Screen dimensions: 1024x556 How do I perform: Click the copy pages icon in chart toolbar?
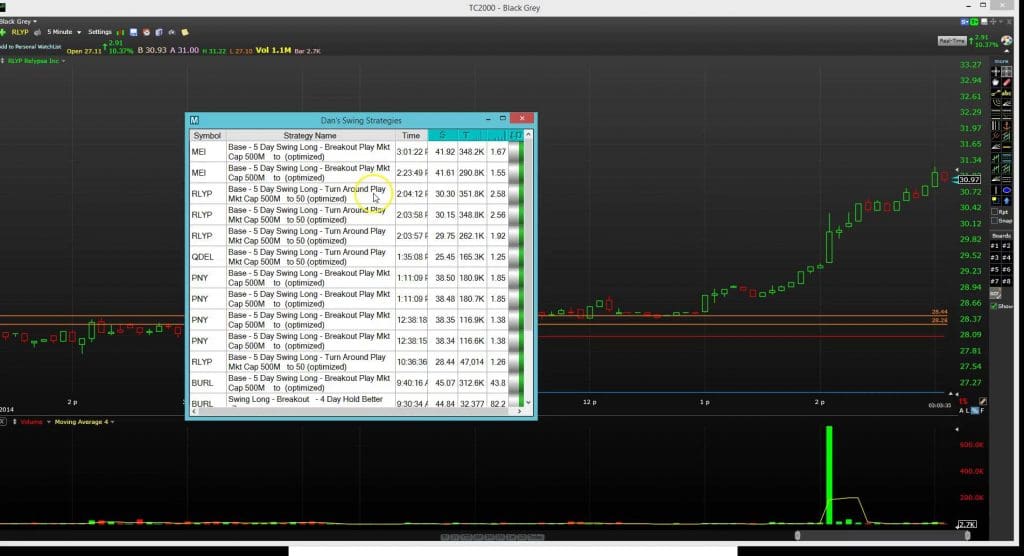click(159, 32)
